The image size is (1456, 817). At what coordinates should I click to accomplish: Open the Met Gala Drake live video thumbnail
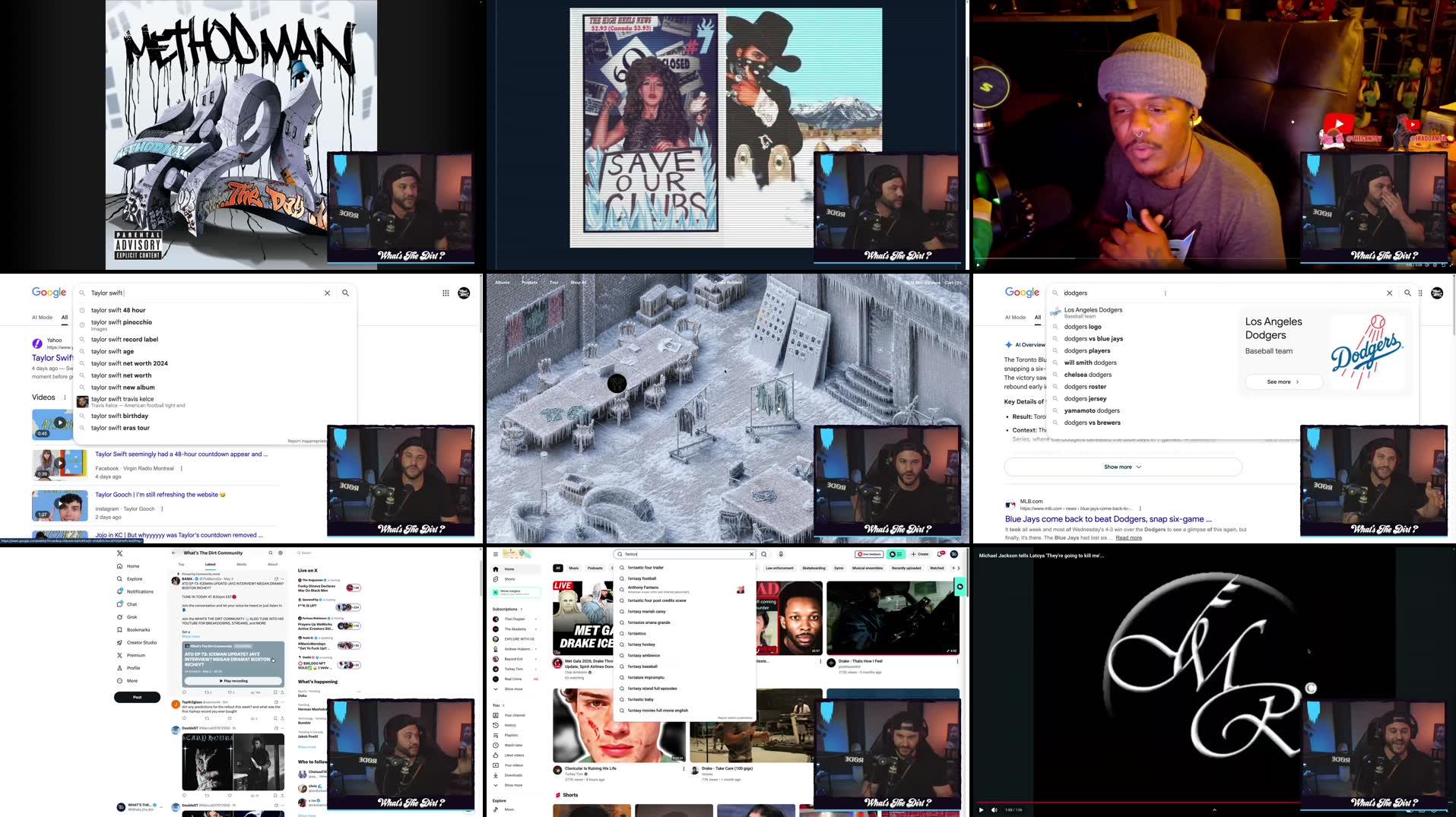click(582, 618)
